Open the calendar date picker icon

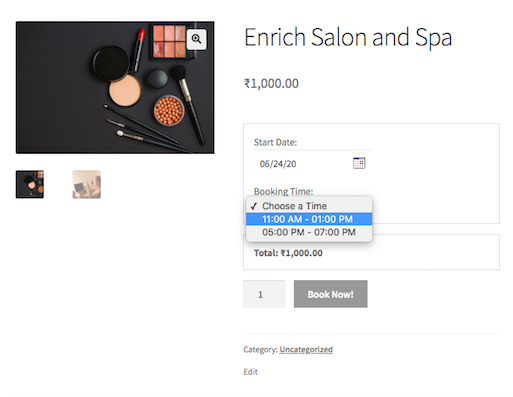(x=359, y=163)
